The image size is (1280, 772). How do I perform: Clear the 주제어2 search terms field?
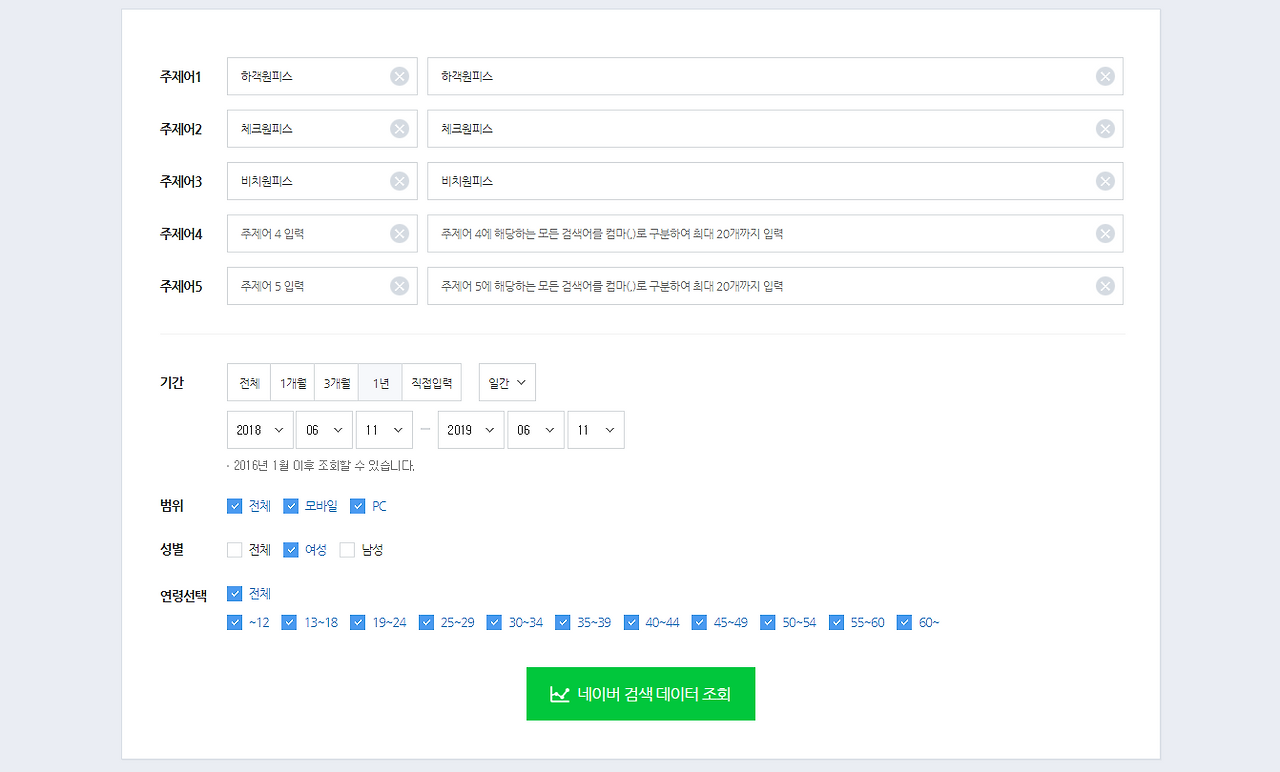(x=1105, y=128)
